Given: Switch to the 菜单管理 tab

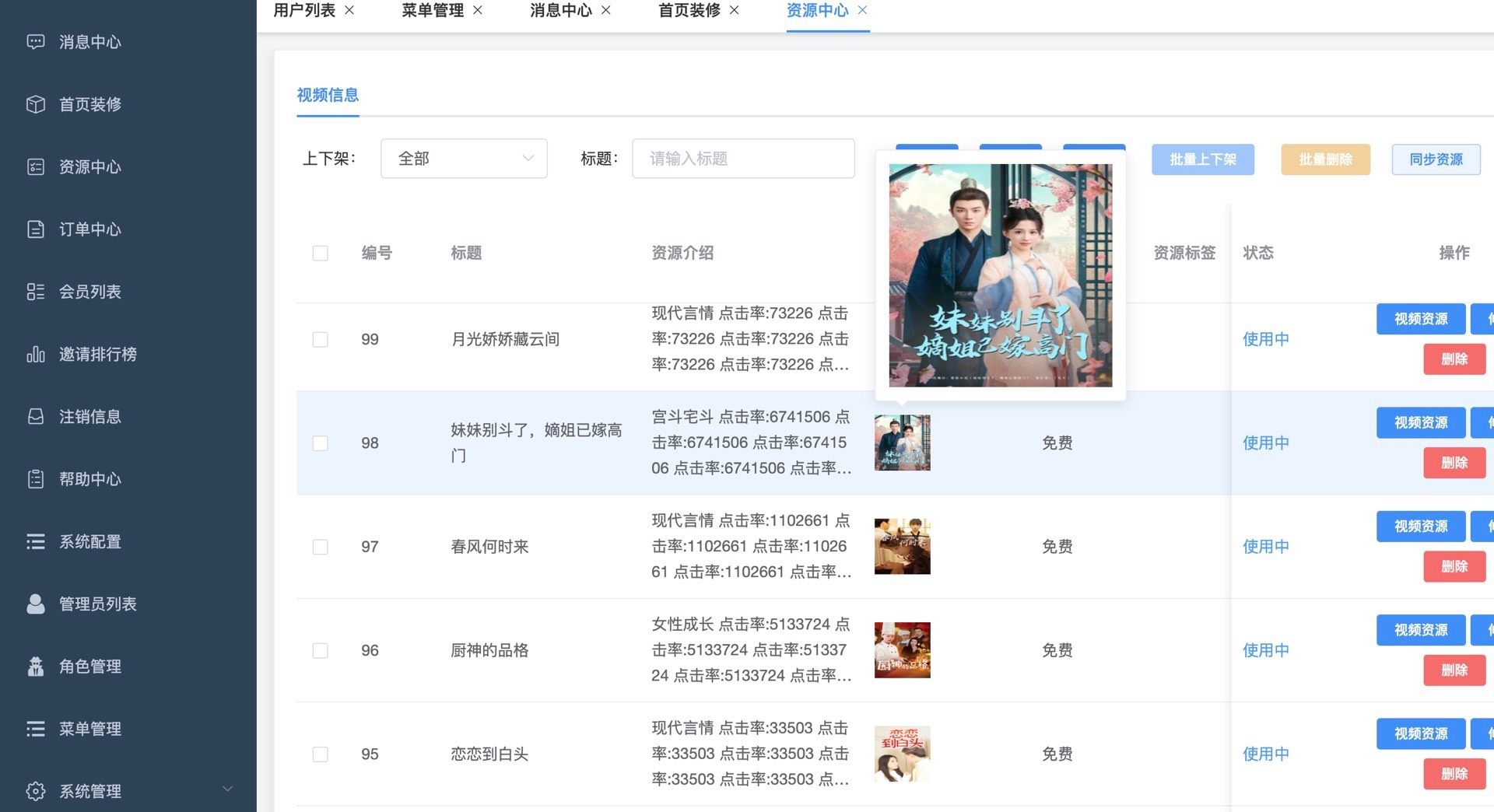Looking at the screenshot, I should pos(433,10).
